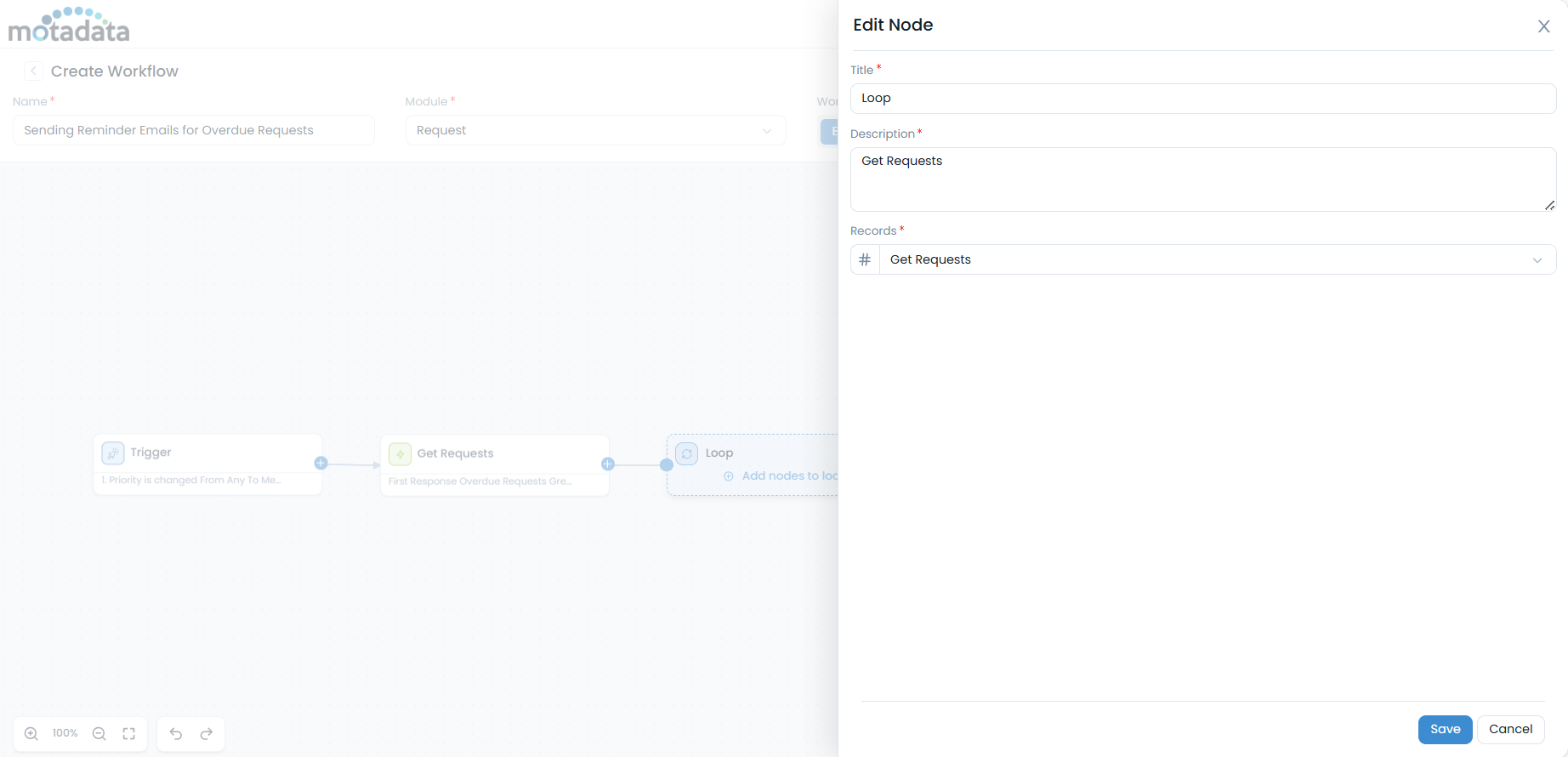The height and width of the screenshot is (757, 1568).
Task: Close the Edit Node panel
Action: 1543,26
